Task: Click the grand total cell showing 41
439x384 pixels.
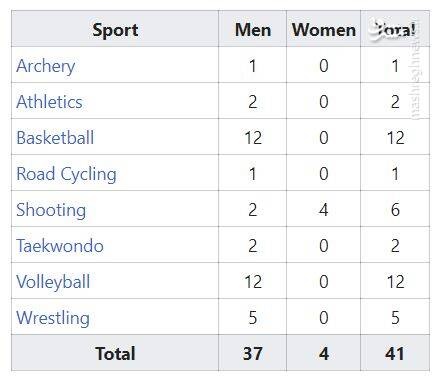Action: [395, 353]
